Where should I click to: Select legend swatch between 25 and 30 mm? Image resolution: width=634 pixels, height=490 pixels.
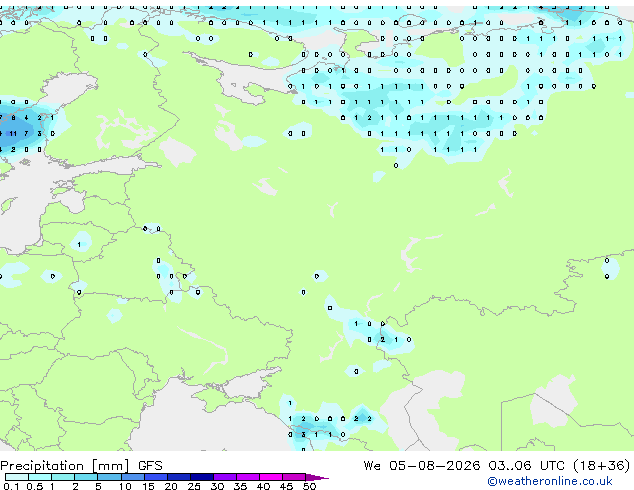(x=202, y=477)
